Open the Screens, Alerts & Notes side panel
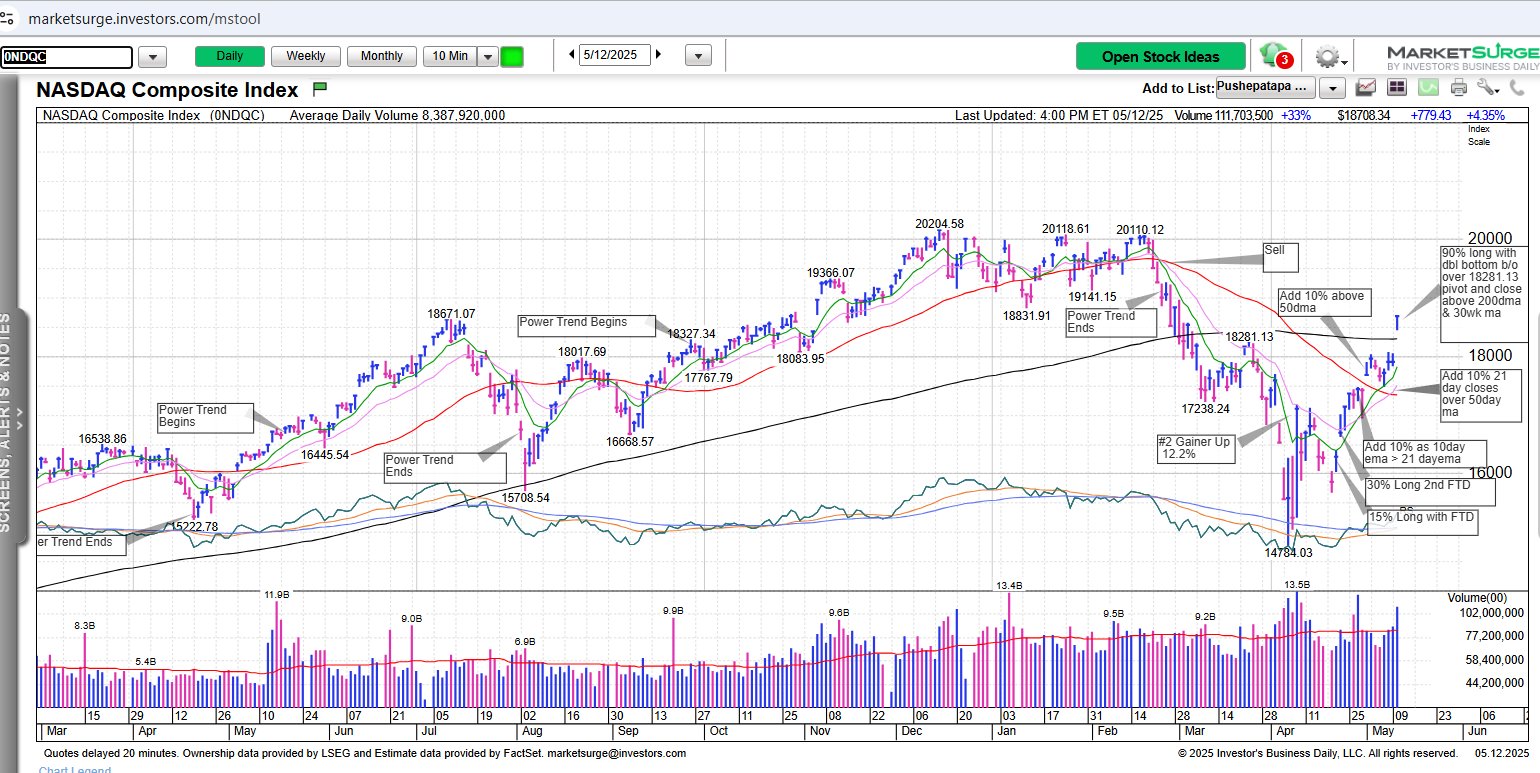This screenshot has width=1540, height=773. point(7,420)
